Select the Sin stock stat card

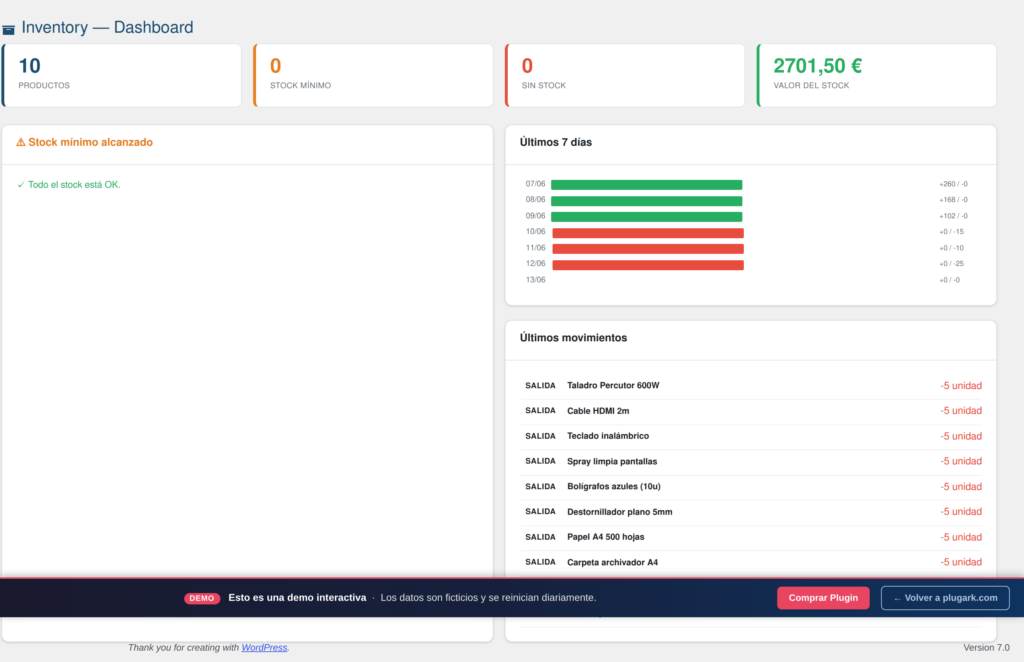click(x=625, y=75)
